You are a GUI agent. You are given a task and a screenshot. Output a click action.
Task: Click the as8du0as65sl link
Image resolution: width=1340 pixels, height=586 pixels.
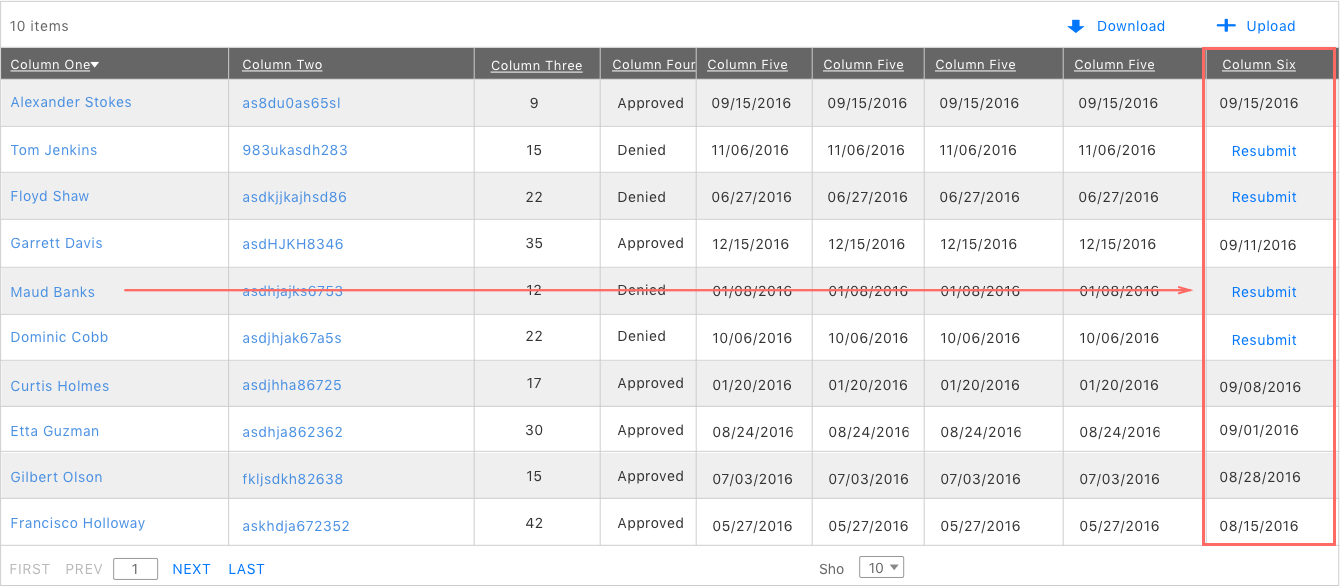(x=291, y=103)
